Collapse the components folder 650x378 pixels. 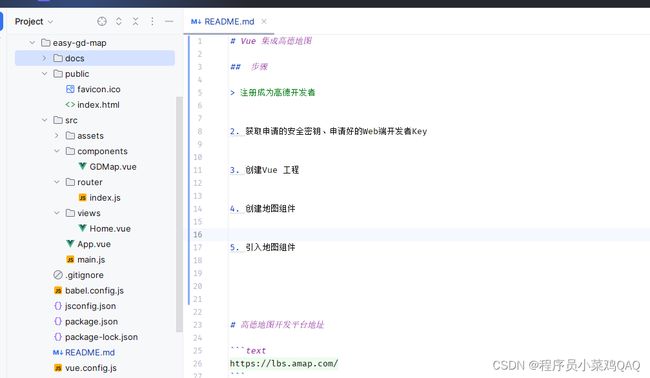(x=57, y=151)
